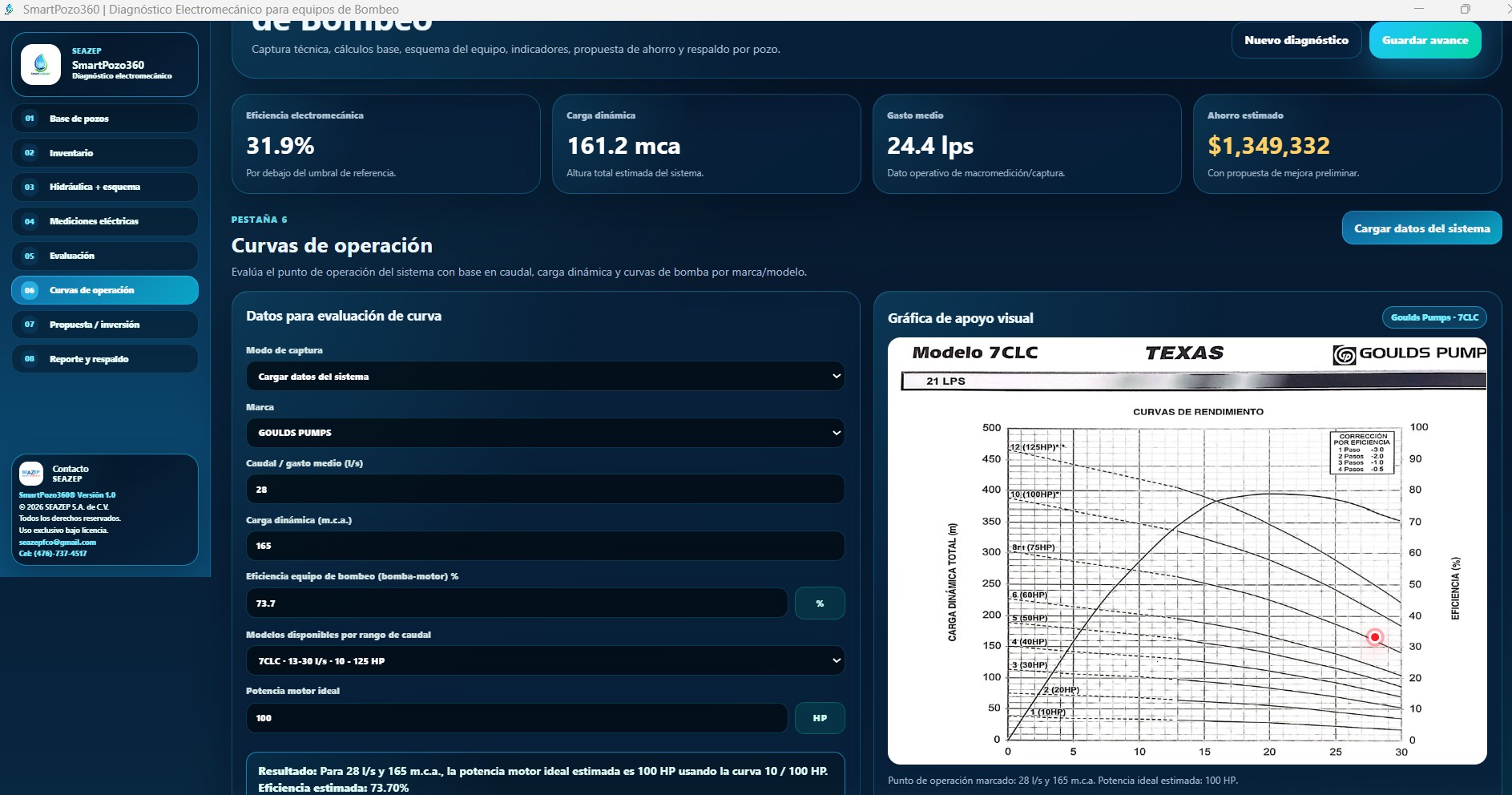Click the red operating point marker on chart
Screen dimensions: 1512x795
tap(1375, 637)
